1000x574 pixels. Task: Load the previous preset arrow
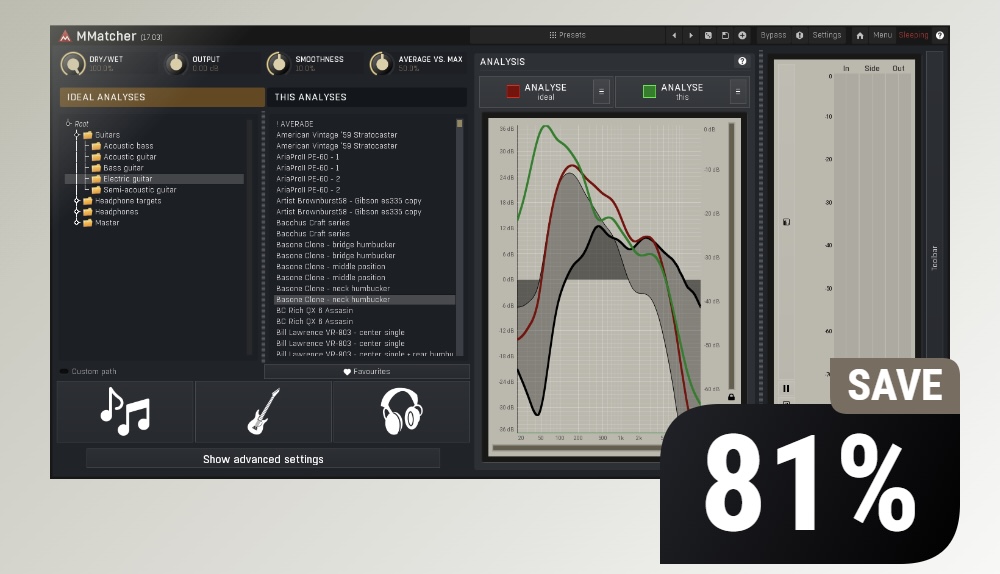(x=674, y=36)
